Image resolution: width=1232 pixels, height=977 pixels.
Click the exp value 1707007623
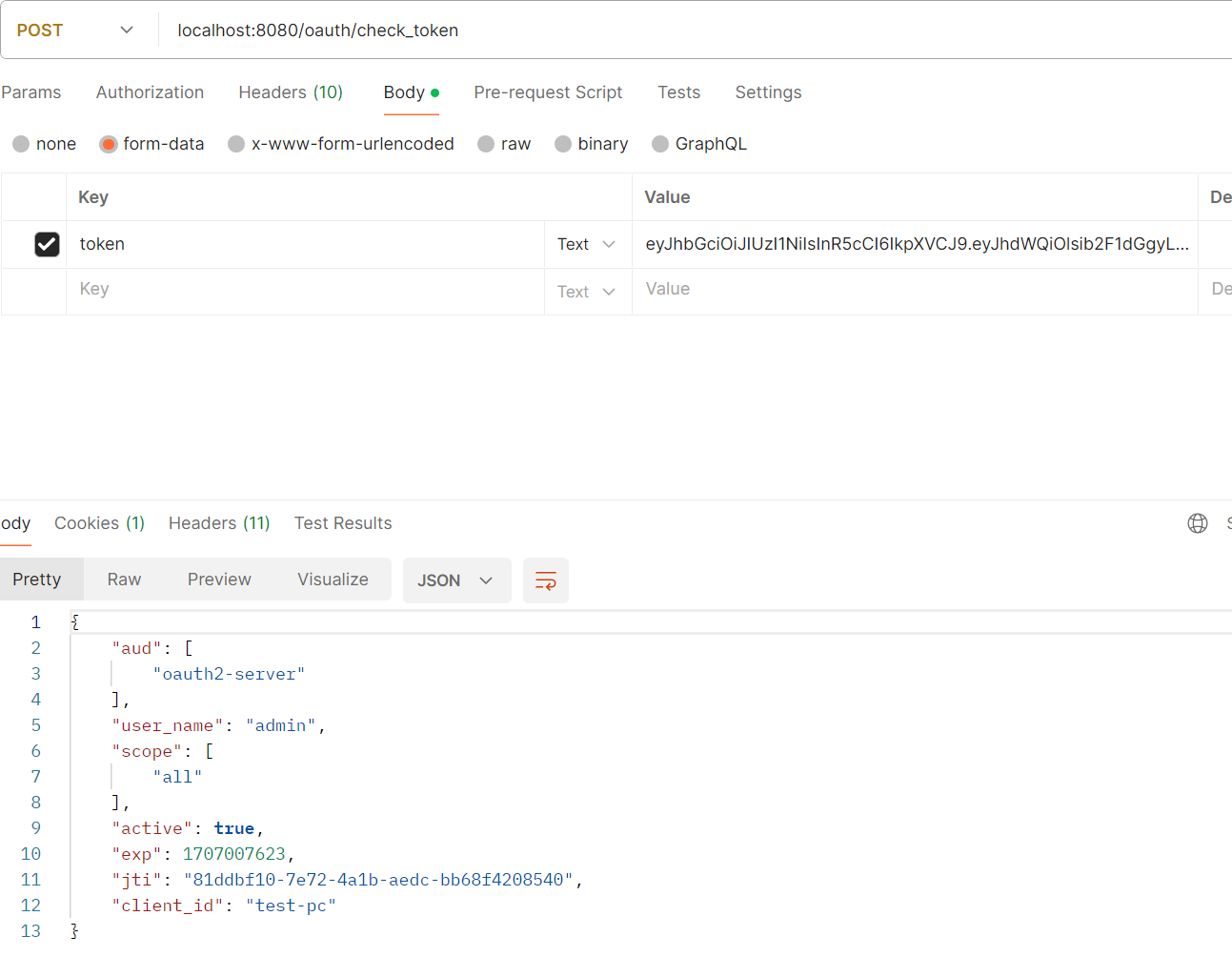[233, 854]
